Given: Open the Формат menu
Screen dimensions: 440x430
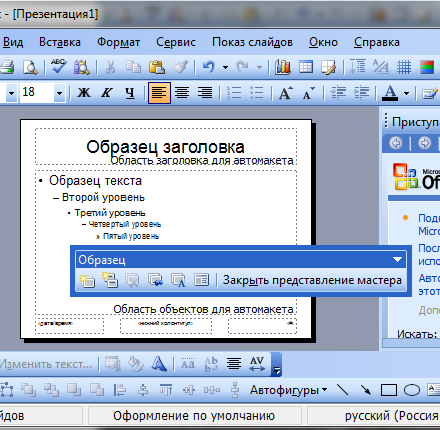Looking at the screenshot, I should click(x=118, y=42).
